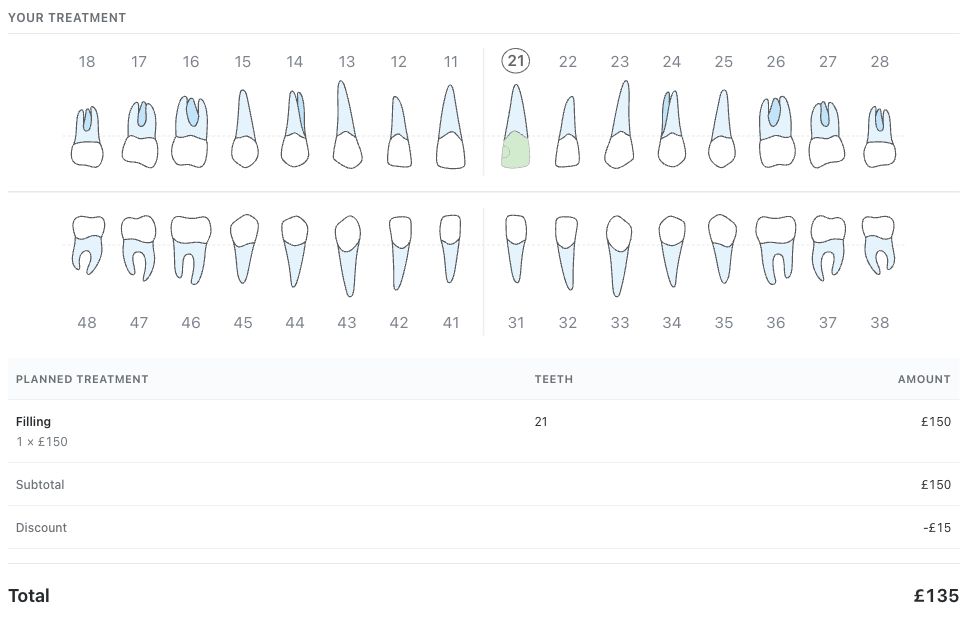Viewport: 980px width, 635px height.
Task: Click the Total label
Action: 29,596
